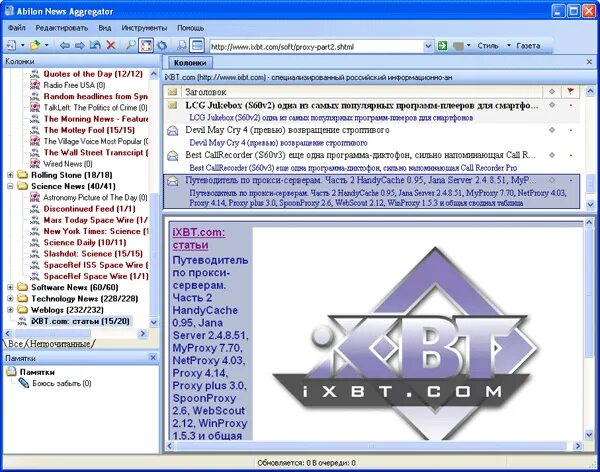The width and height of the screenshot is (600, 472).
Task: Select Quotes of the Day feed
Action: (93, 74)
